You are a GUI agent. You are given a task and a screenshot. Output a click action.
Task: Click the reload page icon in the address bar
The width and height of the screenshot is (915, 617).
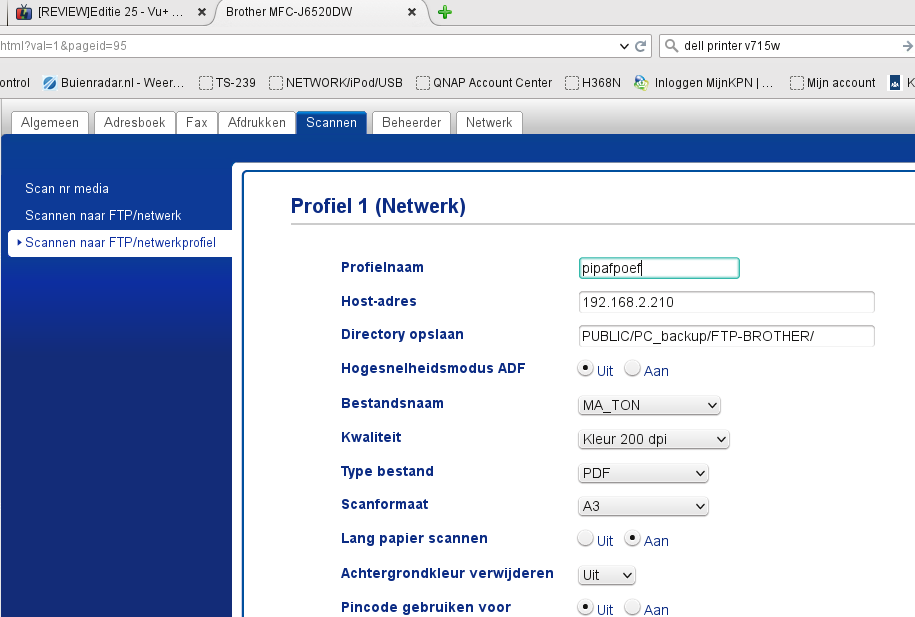point(641,46)
